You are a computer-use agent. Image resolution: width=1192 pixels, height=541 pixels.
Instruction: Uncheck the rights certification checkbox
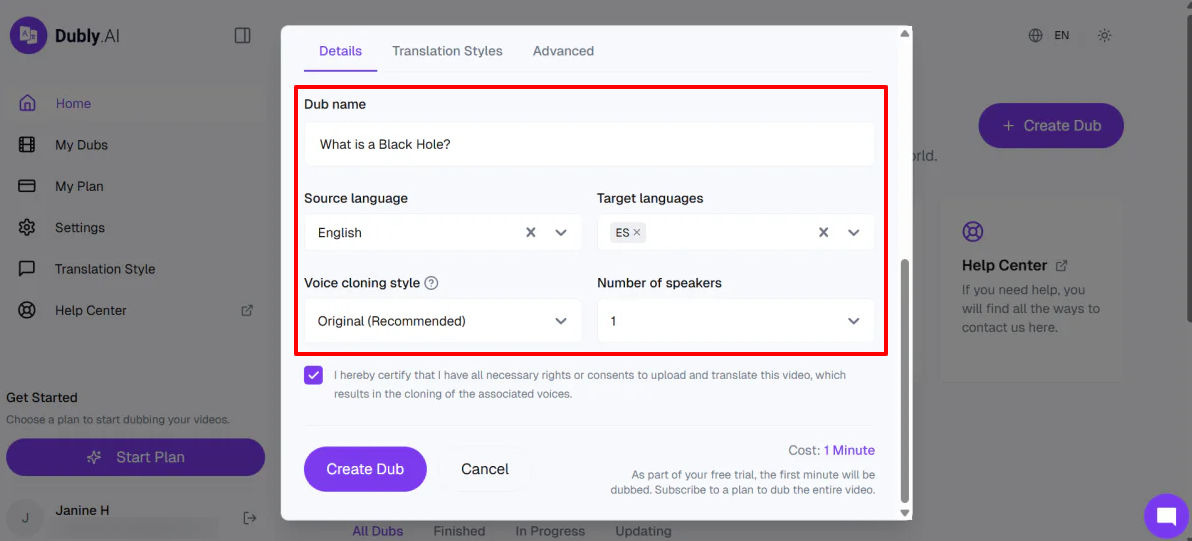[313, 375]
